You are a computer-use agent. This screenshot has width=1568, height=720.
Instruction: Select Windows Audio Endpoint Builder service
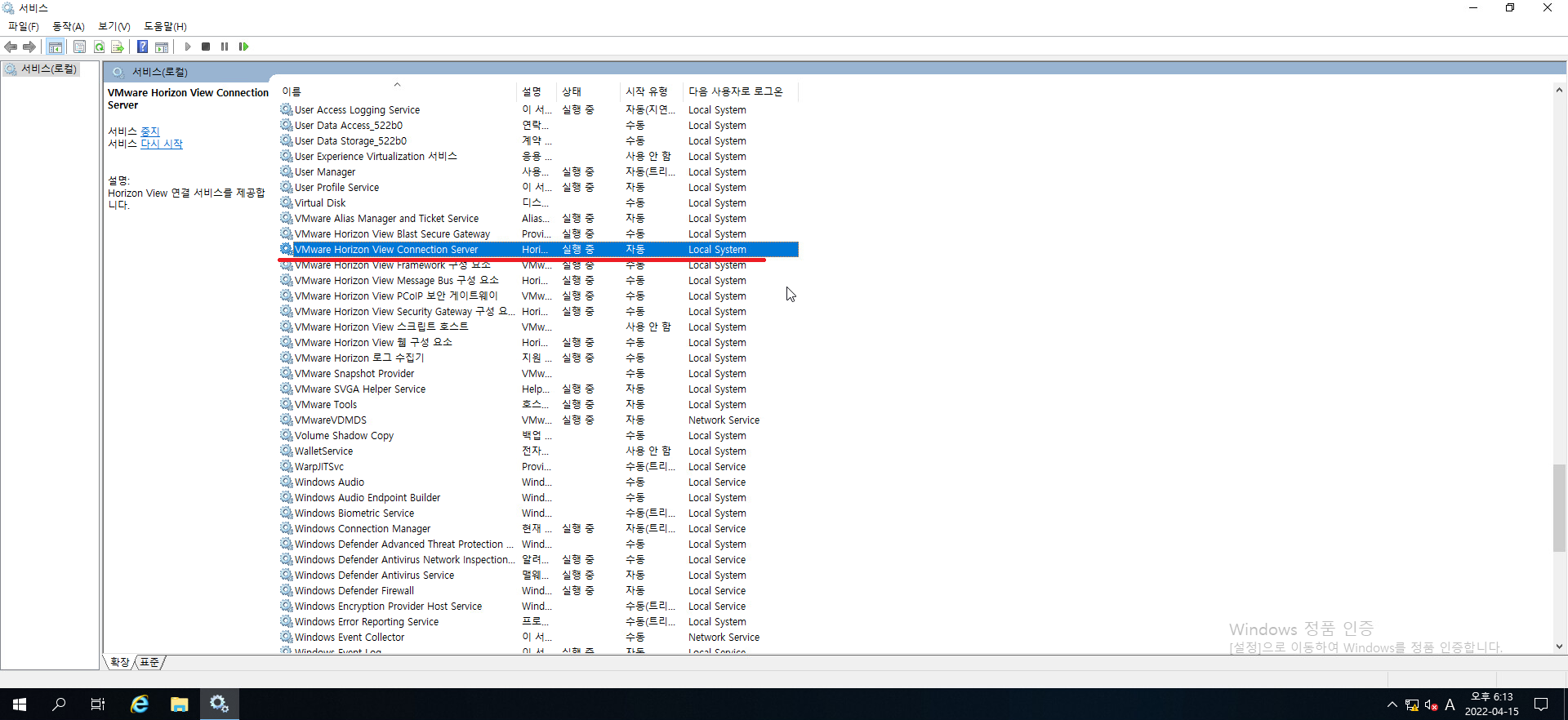click(x=538, y=498)
